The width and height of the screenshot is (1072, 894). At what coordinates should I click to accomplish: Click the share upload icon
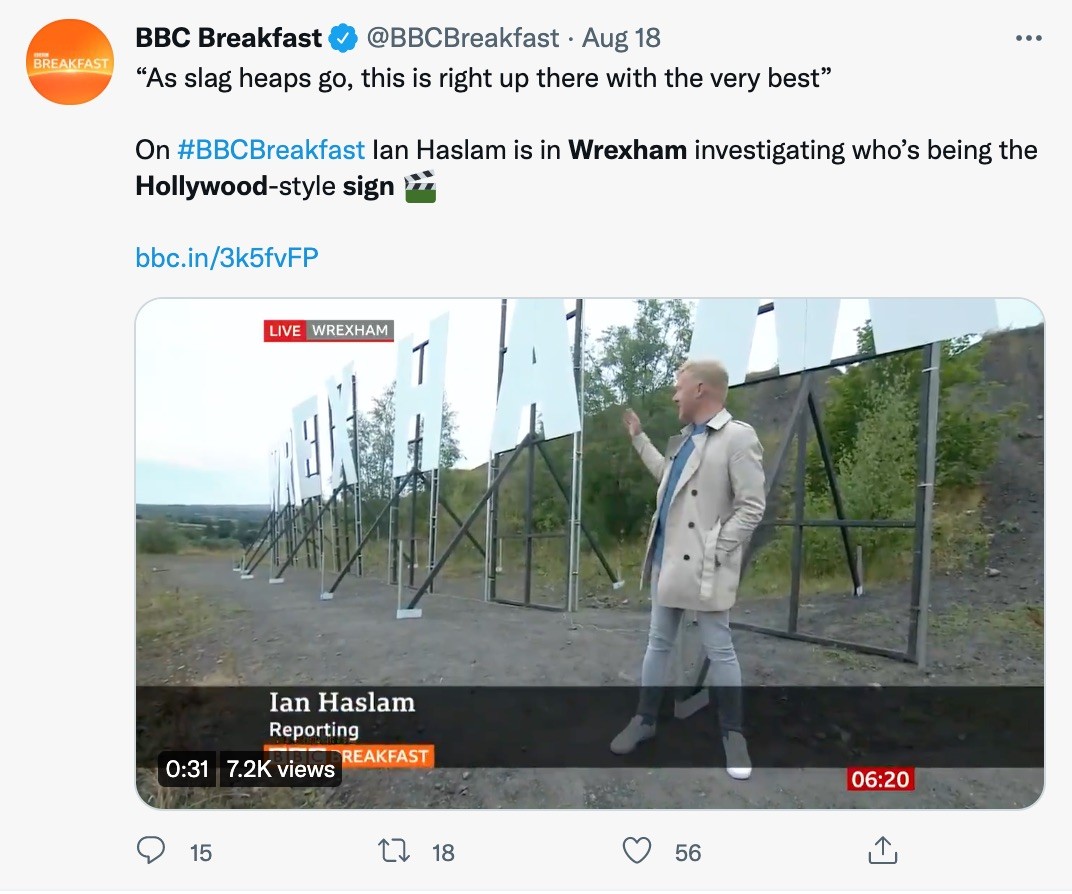[x=881, y=851]
